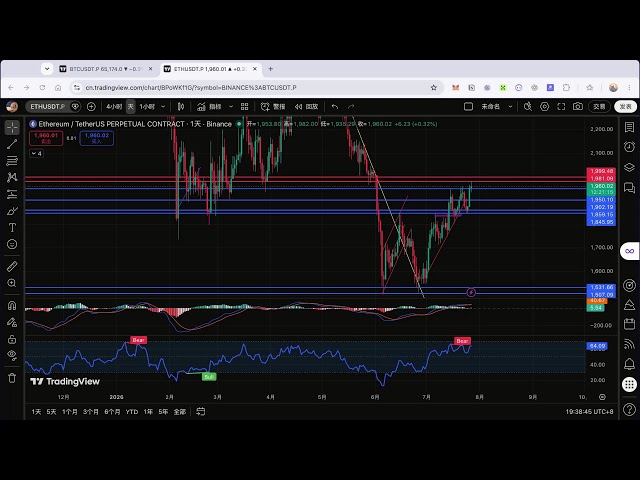Expand the collapsed indicator legend showing 4

pos(36,153)
